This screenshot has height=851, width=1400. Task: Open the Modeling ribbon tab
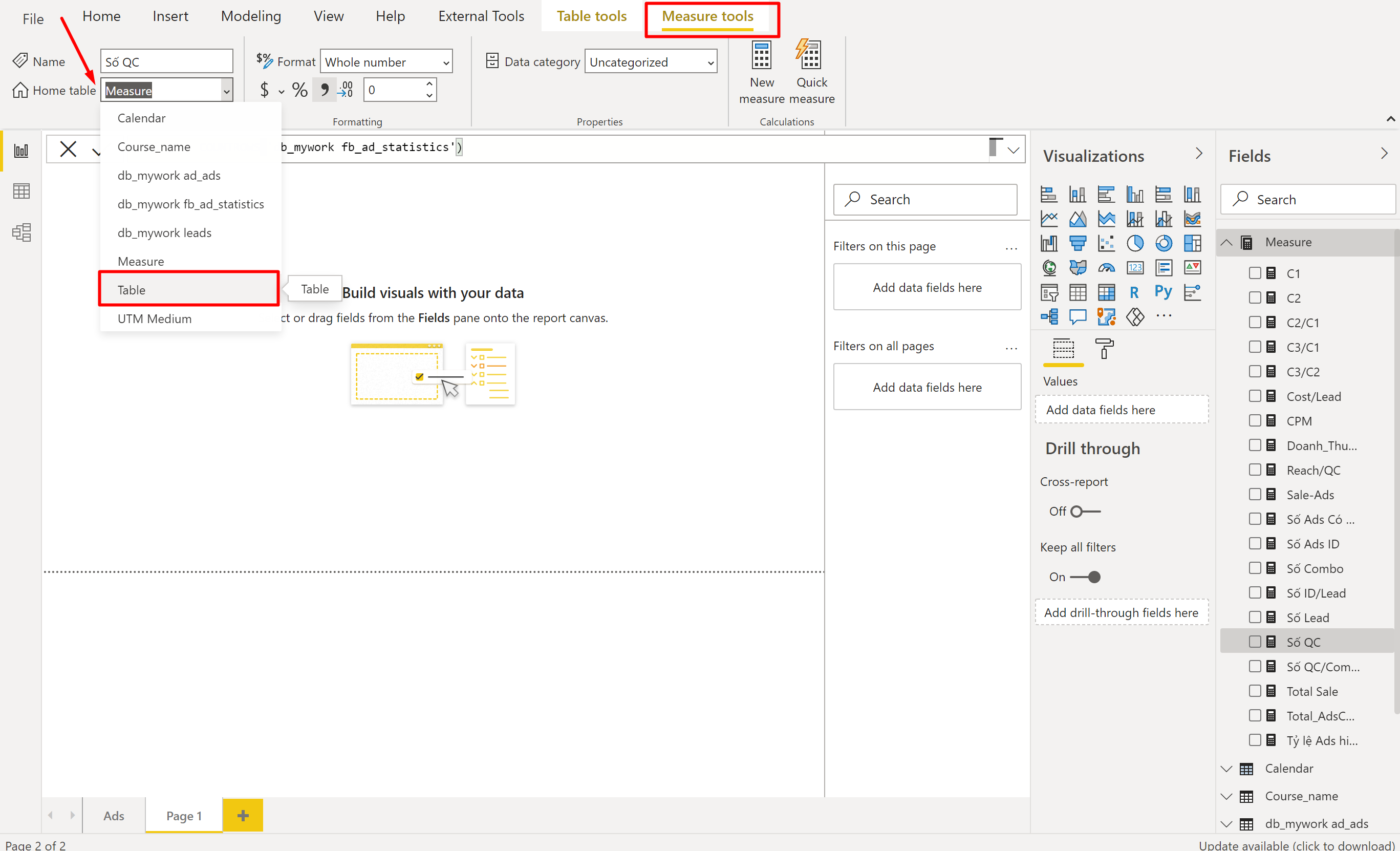(251, 16)
